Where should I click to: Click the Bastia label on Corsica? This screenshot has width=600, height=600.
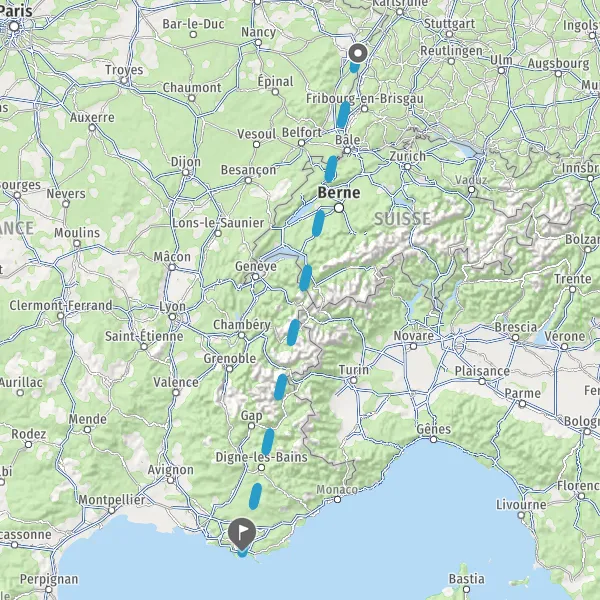[x=466, y=579]
